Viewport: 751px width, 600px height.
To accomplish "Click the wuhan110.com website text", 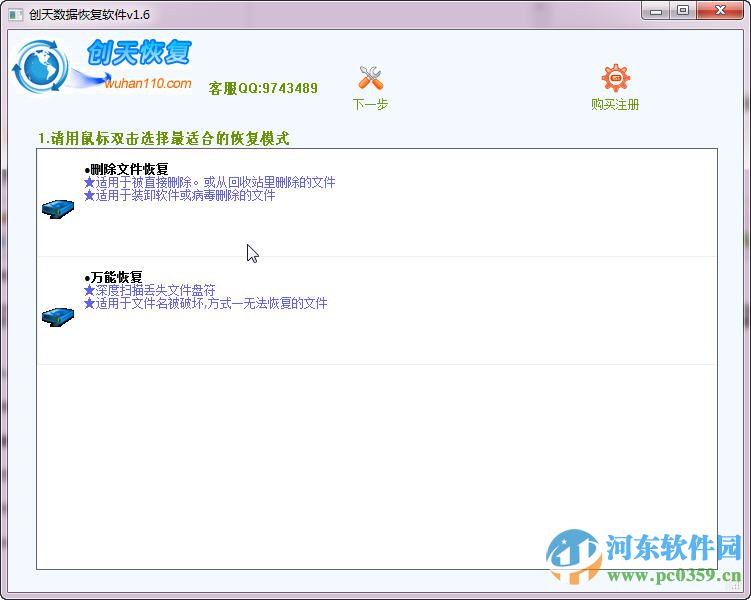I will coord(148,83).
